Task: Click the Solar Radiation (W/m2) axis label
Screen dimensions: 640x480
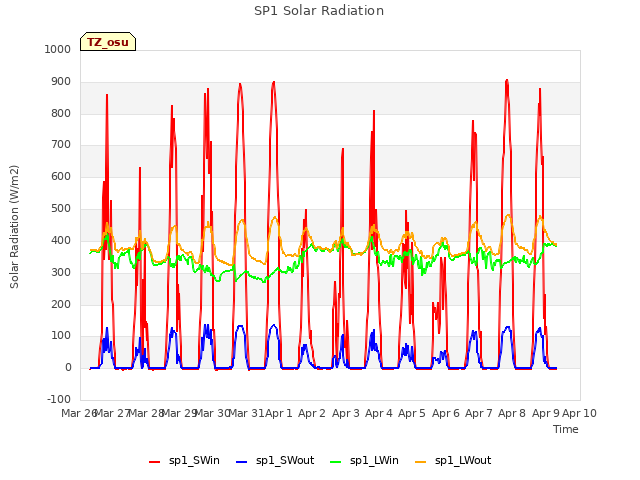Action: click(x=14, y=227)
